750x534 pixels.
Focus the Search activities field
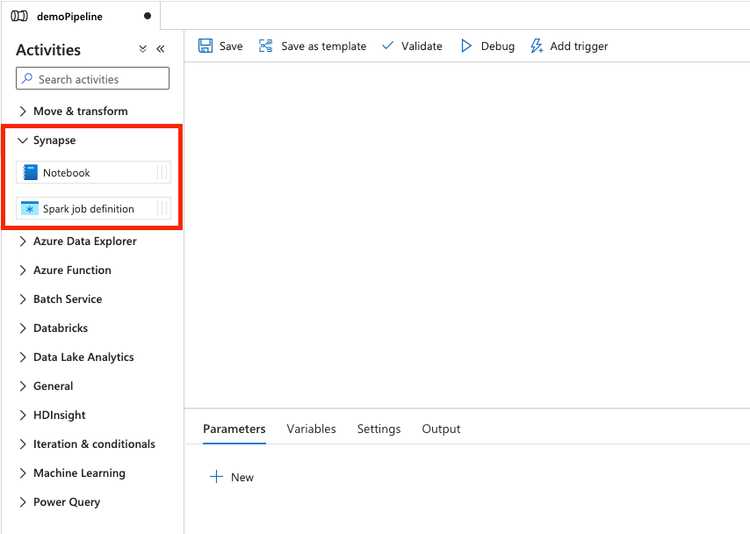93,78
